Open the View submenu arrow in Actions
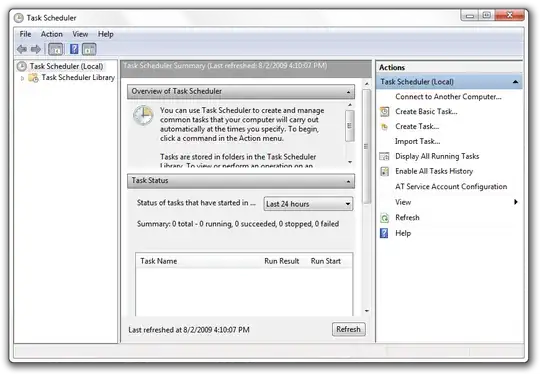 point(516,202)
